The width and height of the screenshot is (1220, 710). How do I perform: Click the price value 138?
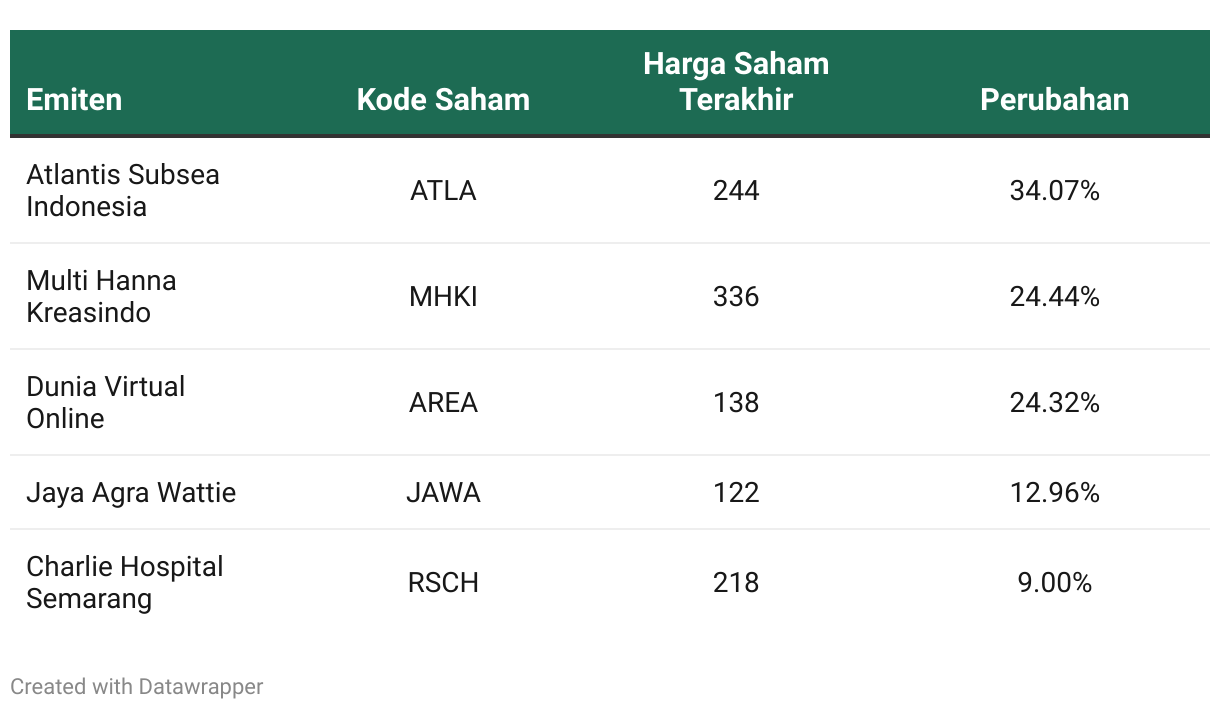[736, 402]
